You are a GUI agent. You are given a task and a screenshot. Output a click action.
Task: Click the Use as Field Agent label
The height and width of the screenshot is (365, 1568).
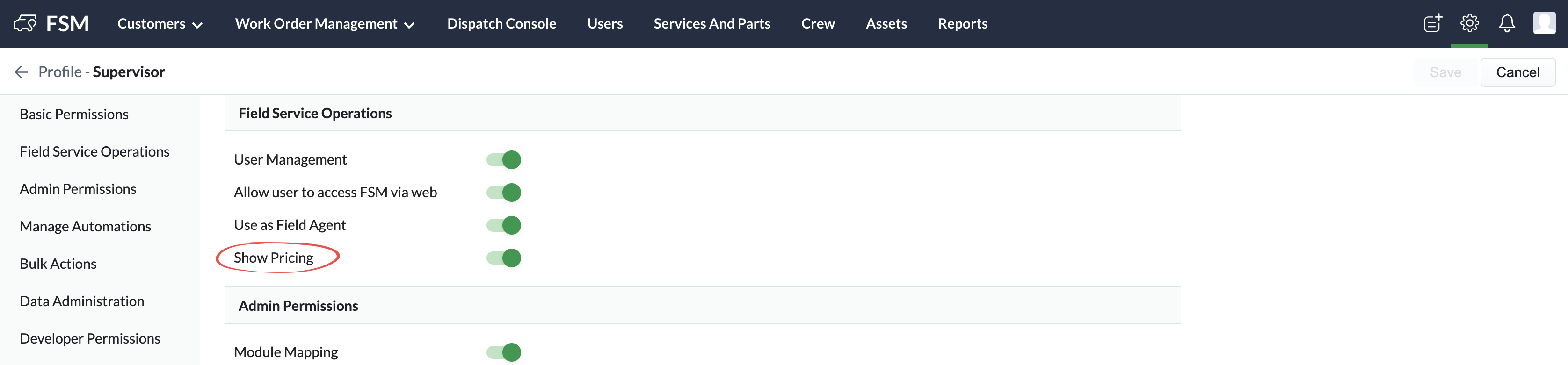[x=290, y=225]
